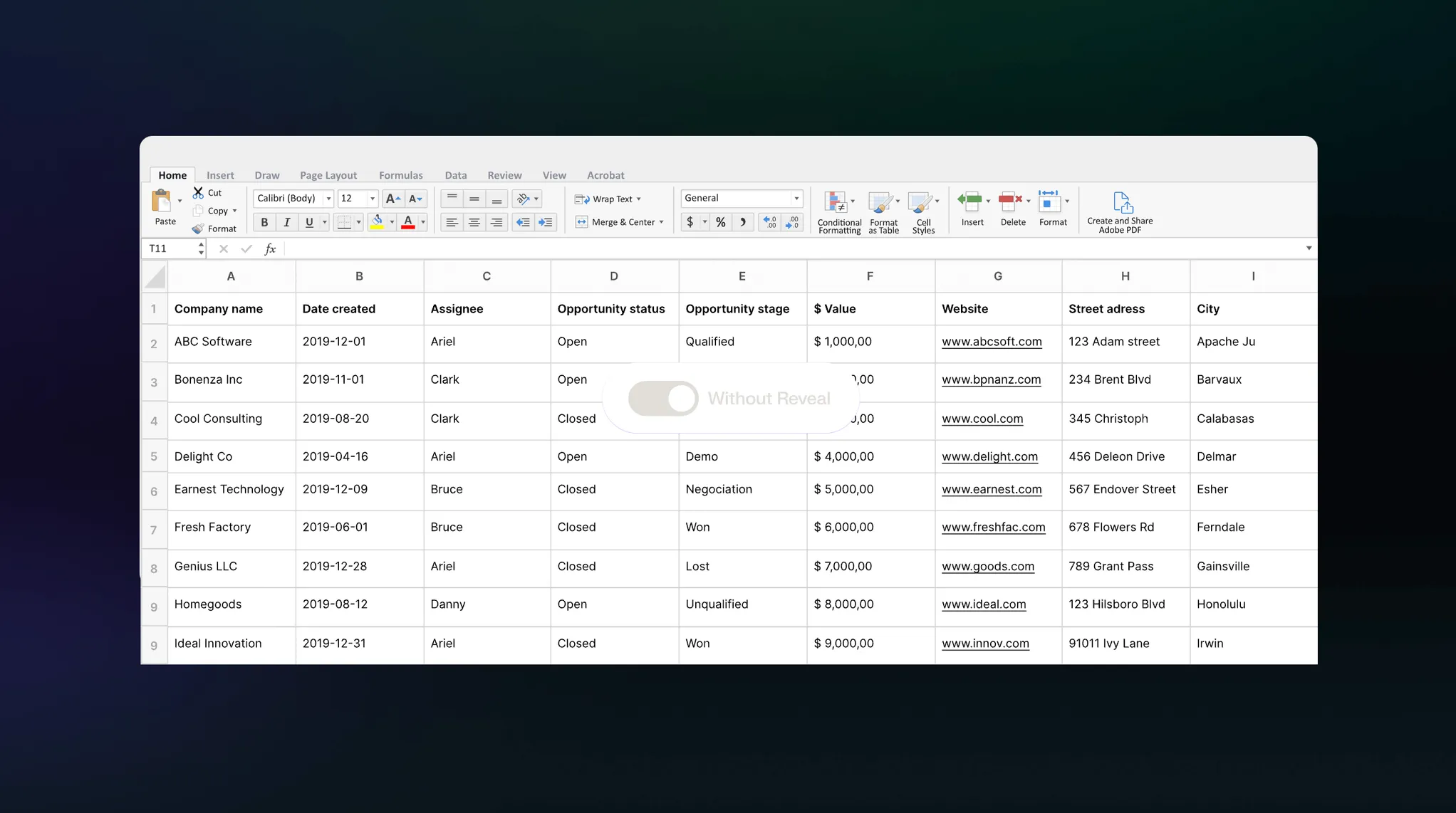Apply the currency dollar format
Viewport: 1456px width, 813px height.
point(690,222)
